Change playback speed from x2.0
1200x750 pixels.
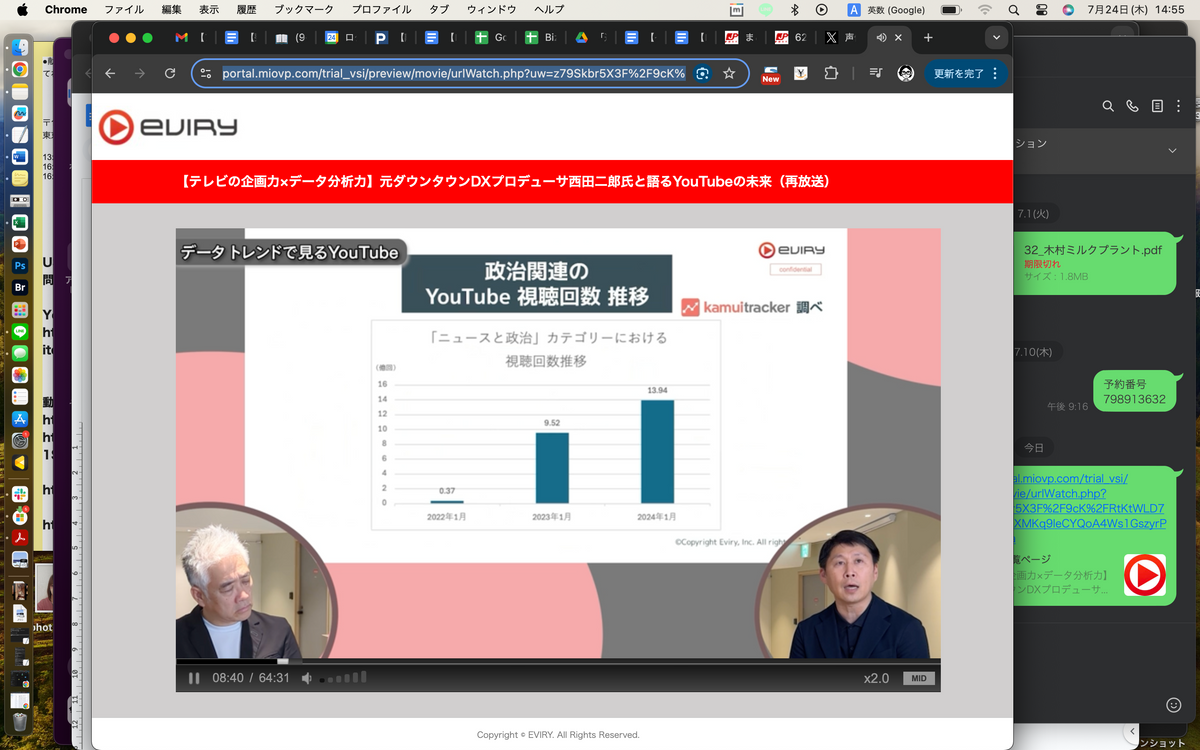coord(876,678)
